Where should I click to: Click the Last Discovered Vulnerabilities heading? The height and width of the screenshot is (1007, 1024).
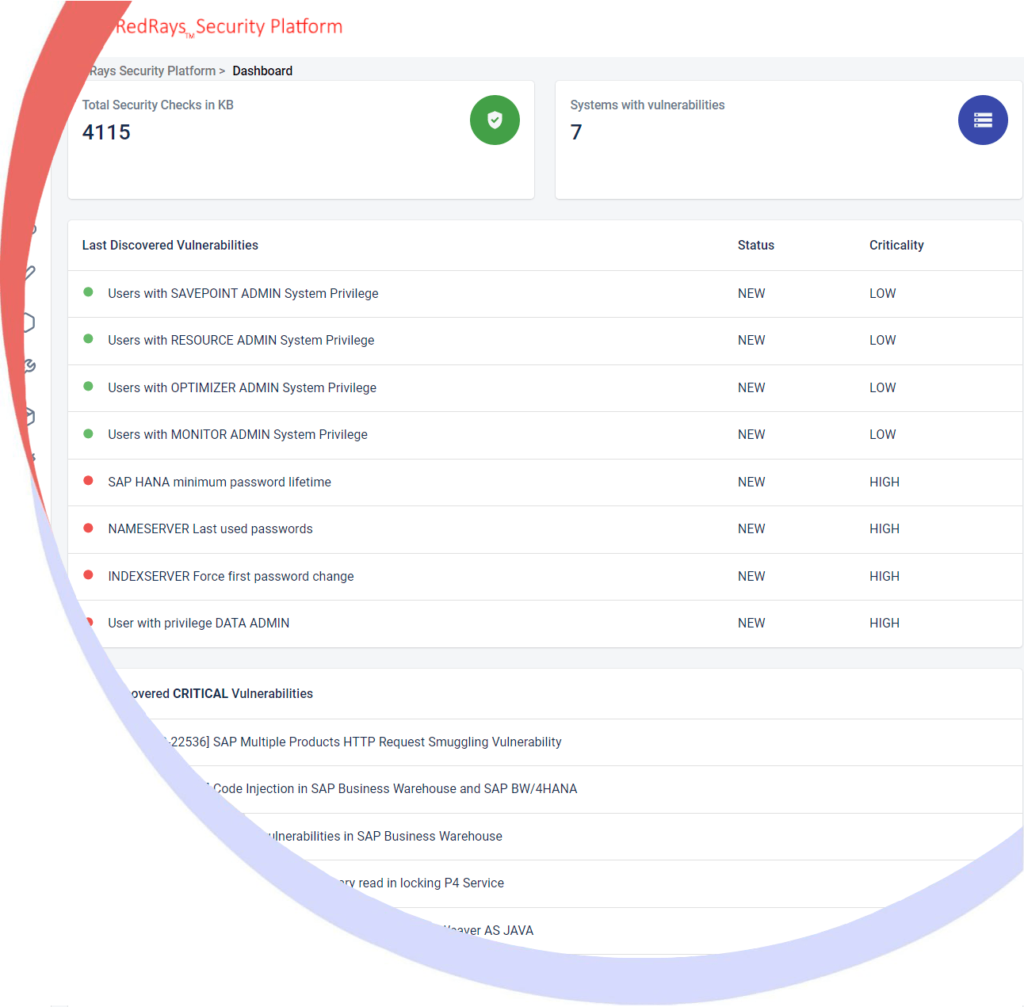coord(170,245)
